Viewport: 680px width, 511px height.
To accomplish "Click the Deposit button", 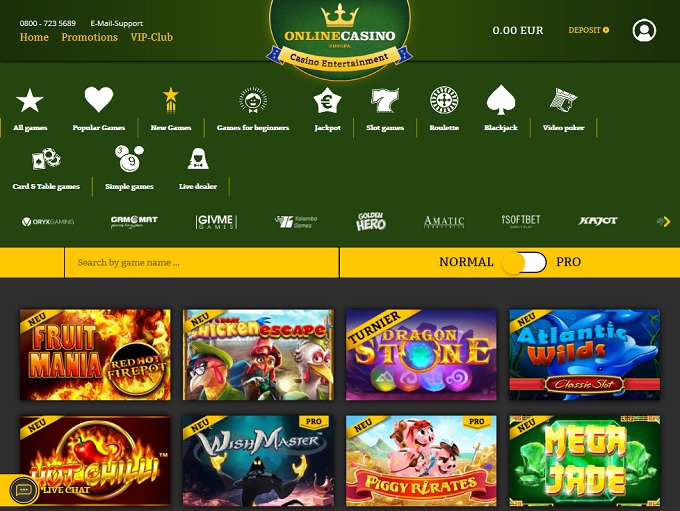I will [x=588, y=30].
